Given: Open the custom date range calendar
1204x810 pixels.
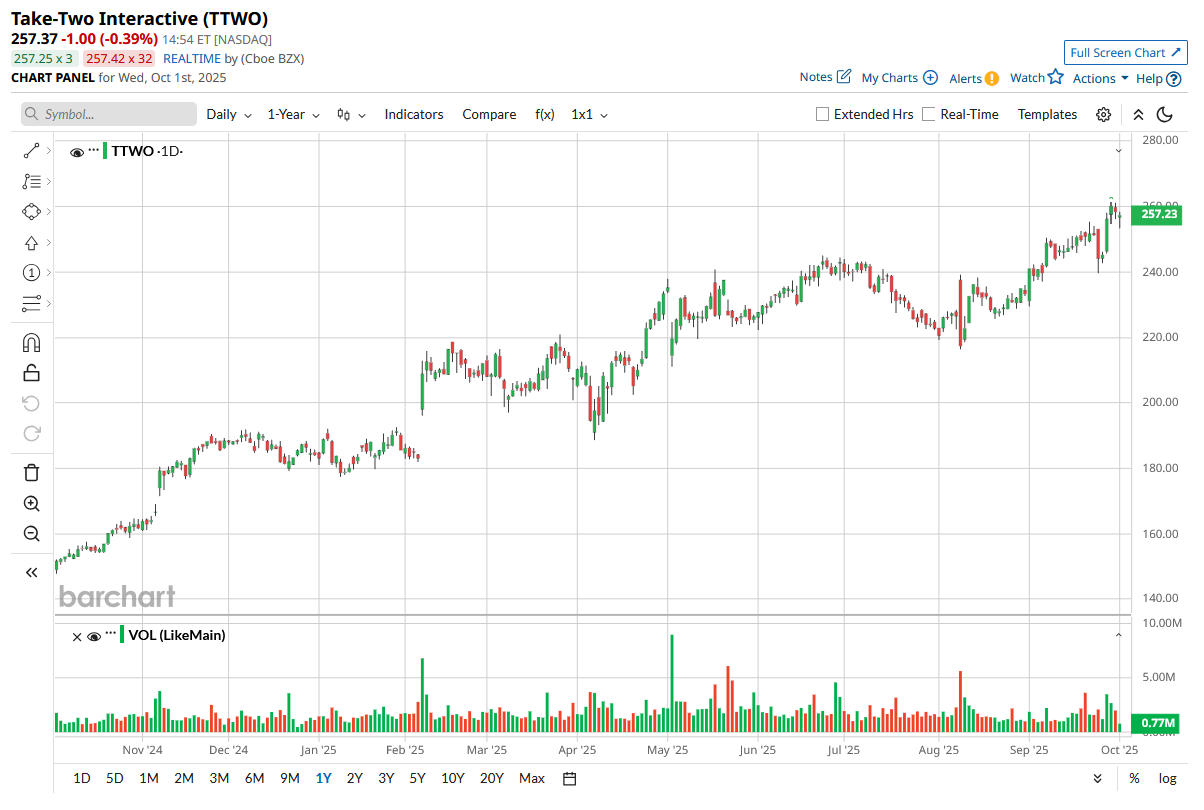Looking at the screenshot, I should 570,778.
